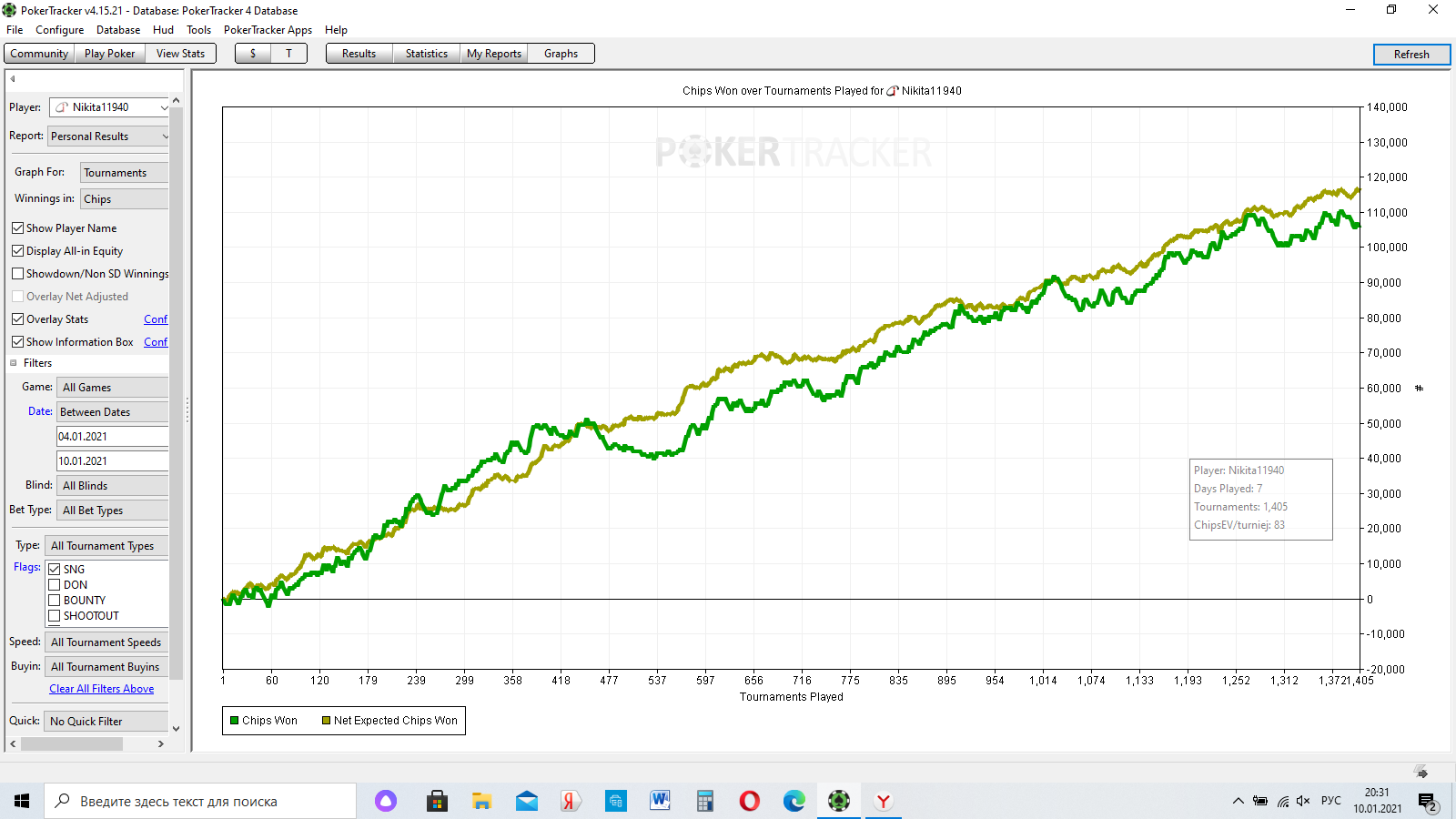Collapse the left filter panel arrow
Viewport: 1456px width, 819px height.
click(x=13, y=79)
